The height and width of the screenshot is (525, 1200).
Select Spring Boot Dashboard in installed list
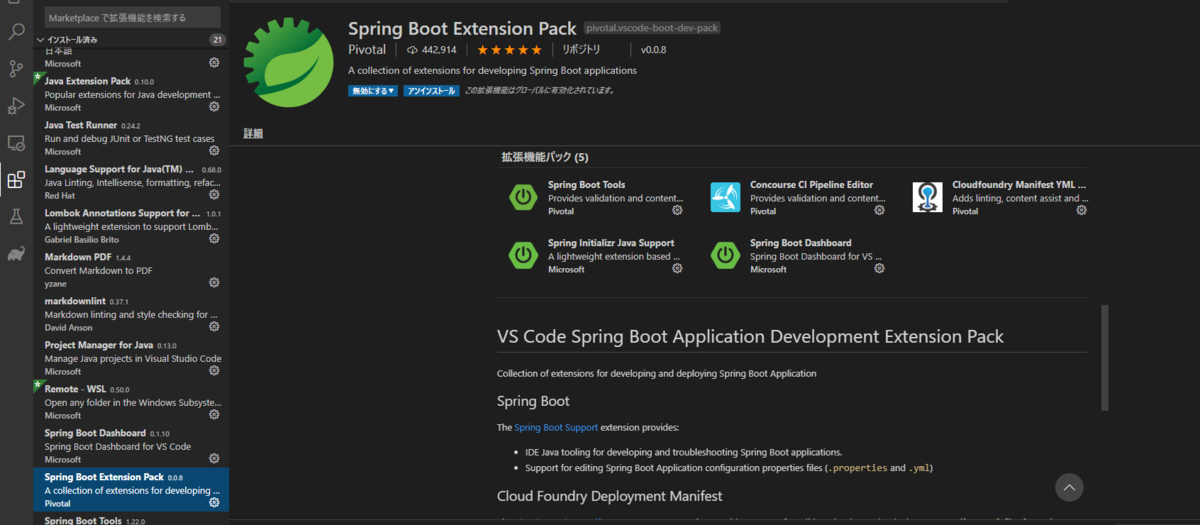[x=131, y=445]
